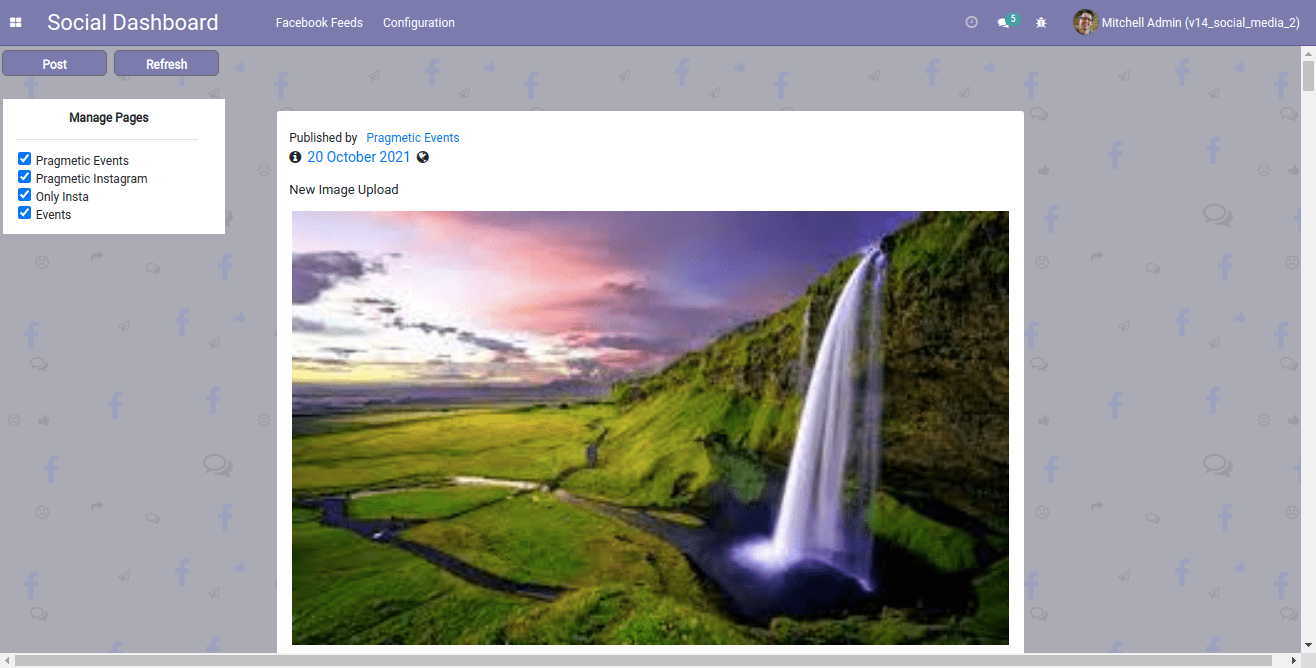
Task: Click the Post button
Action: (54, 64)
